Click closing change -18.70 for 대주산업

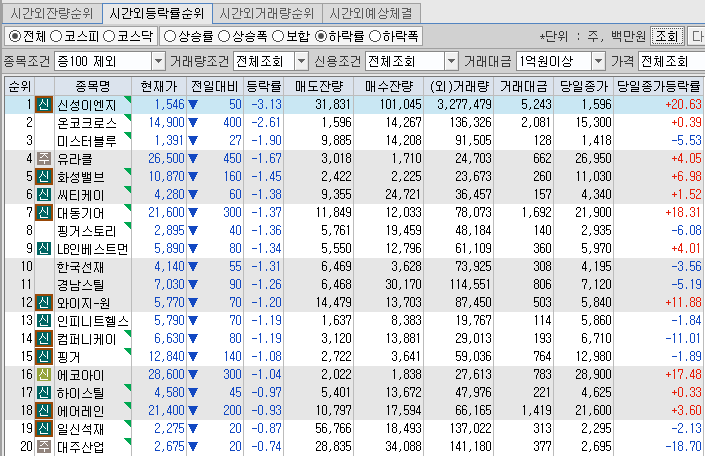coord(683,446)
